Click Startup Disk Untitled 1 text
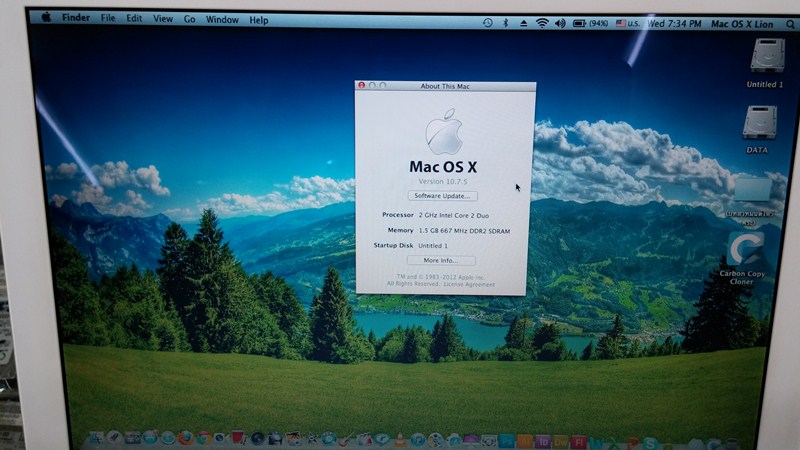Viewport: 800px width, 450px height. [x=411, y=245]
